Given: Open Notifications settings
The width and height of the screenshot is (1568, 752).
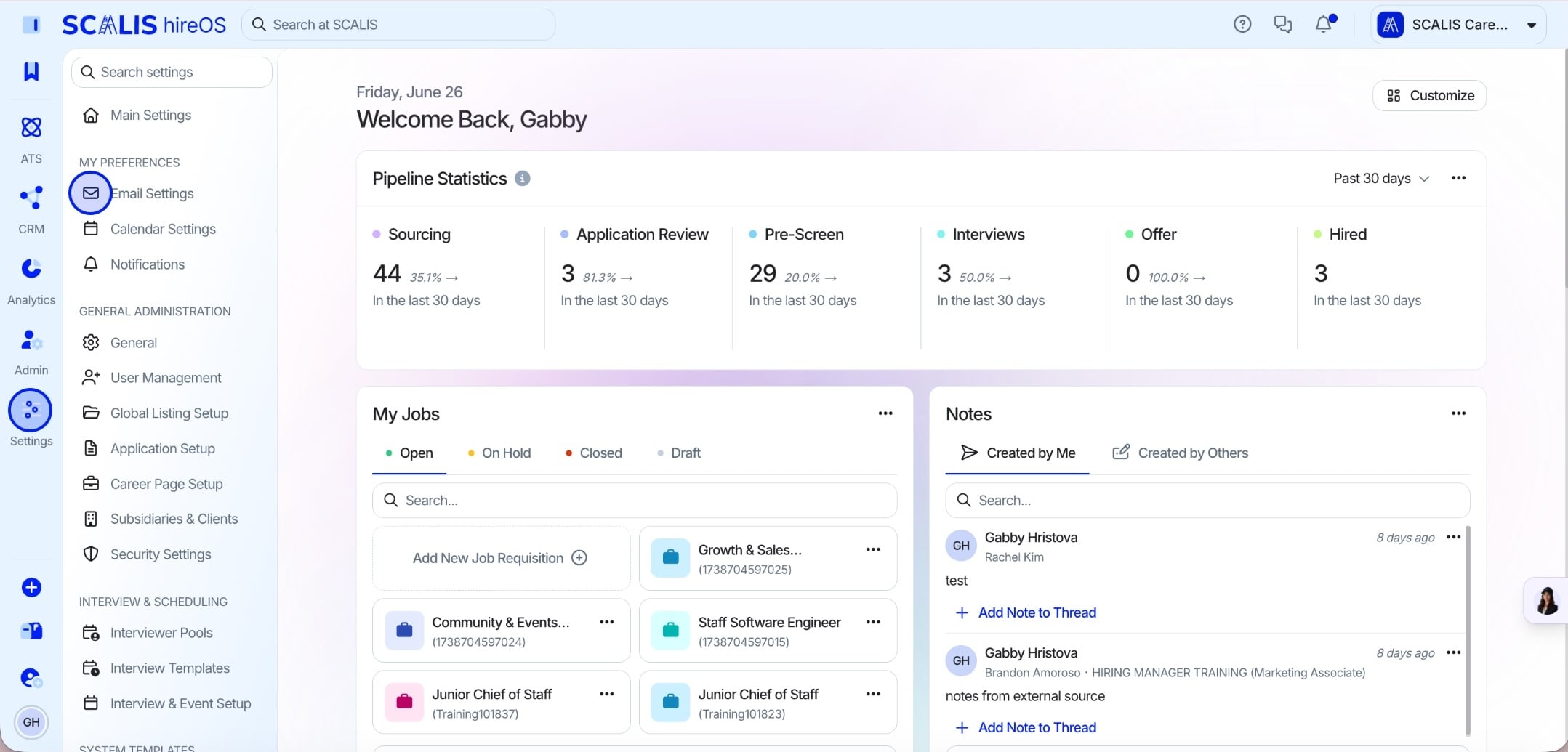Looking at the screenshot, I should (134, 264).
